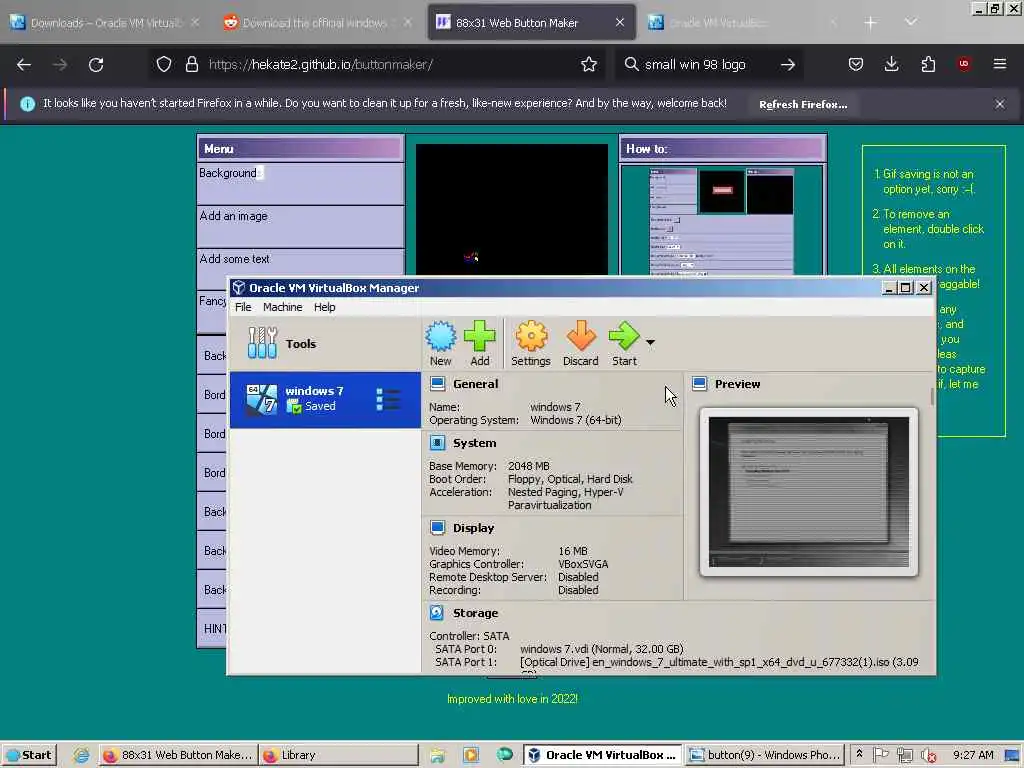Click the tray volume muted icon
This screenshot has height=768, width=1024.
pyautogui.click(x=928, y=756)
